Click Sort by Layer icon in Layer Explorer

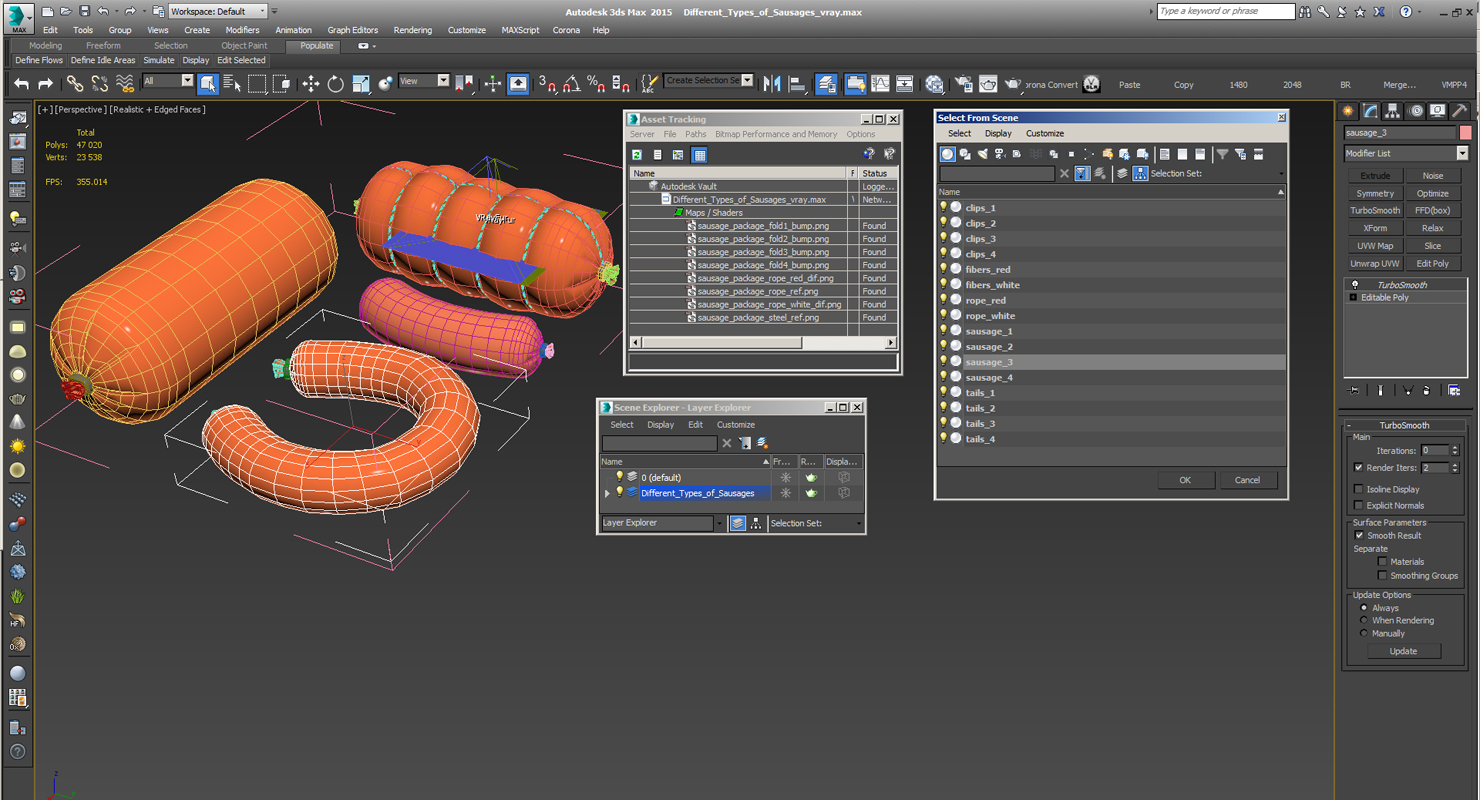coord(737,523)
